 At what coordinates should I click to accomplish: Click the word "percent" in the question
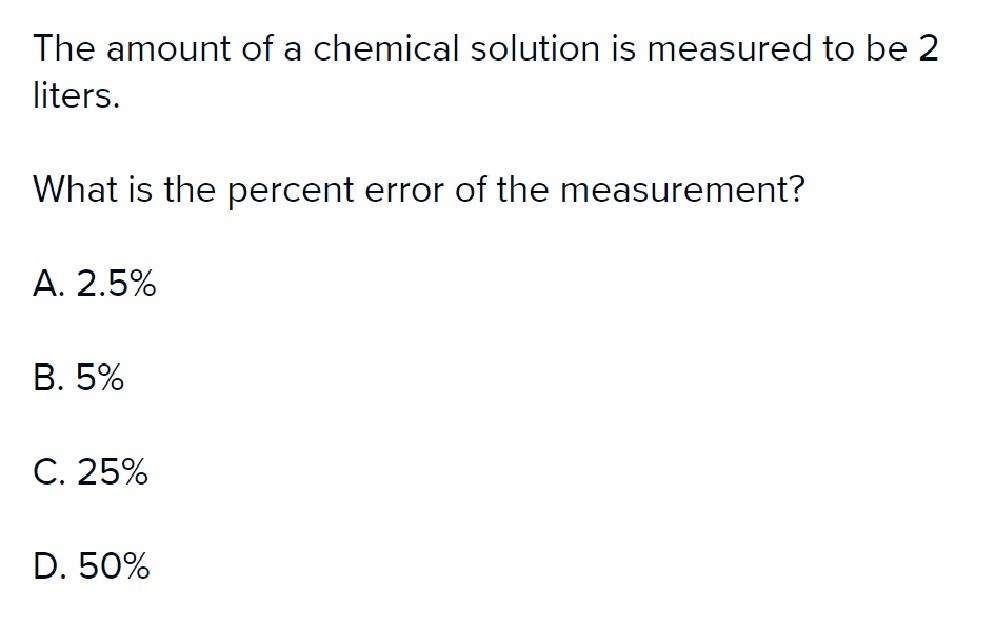pos(291,192)
